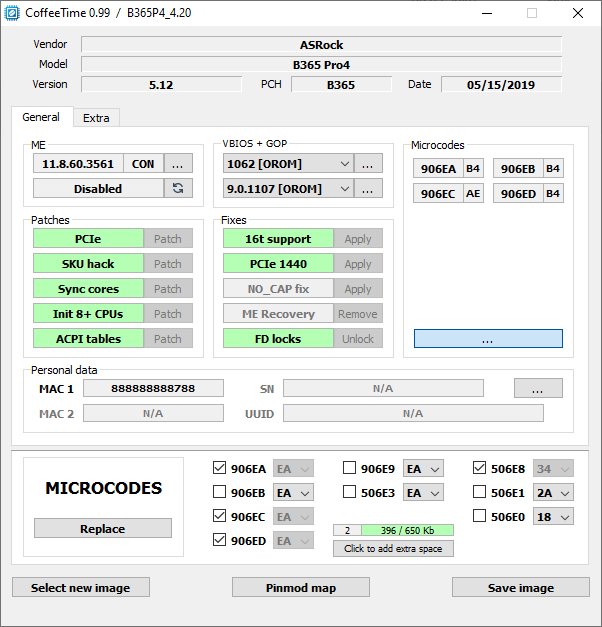This screenshot has height=627, width=602.
Task: Open the Microcodes browse button
Action: 488,339
